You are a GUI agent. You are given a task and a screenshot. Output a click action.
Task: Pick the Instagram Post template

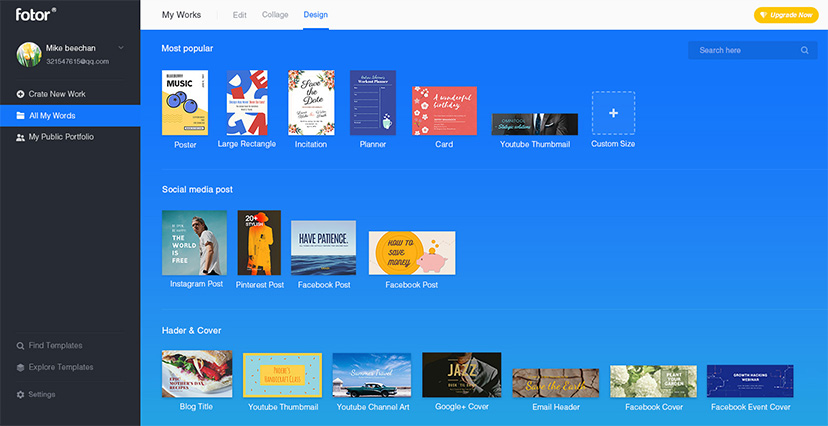tap(194, 243)
